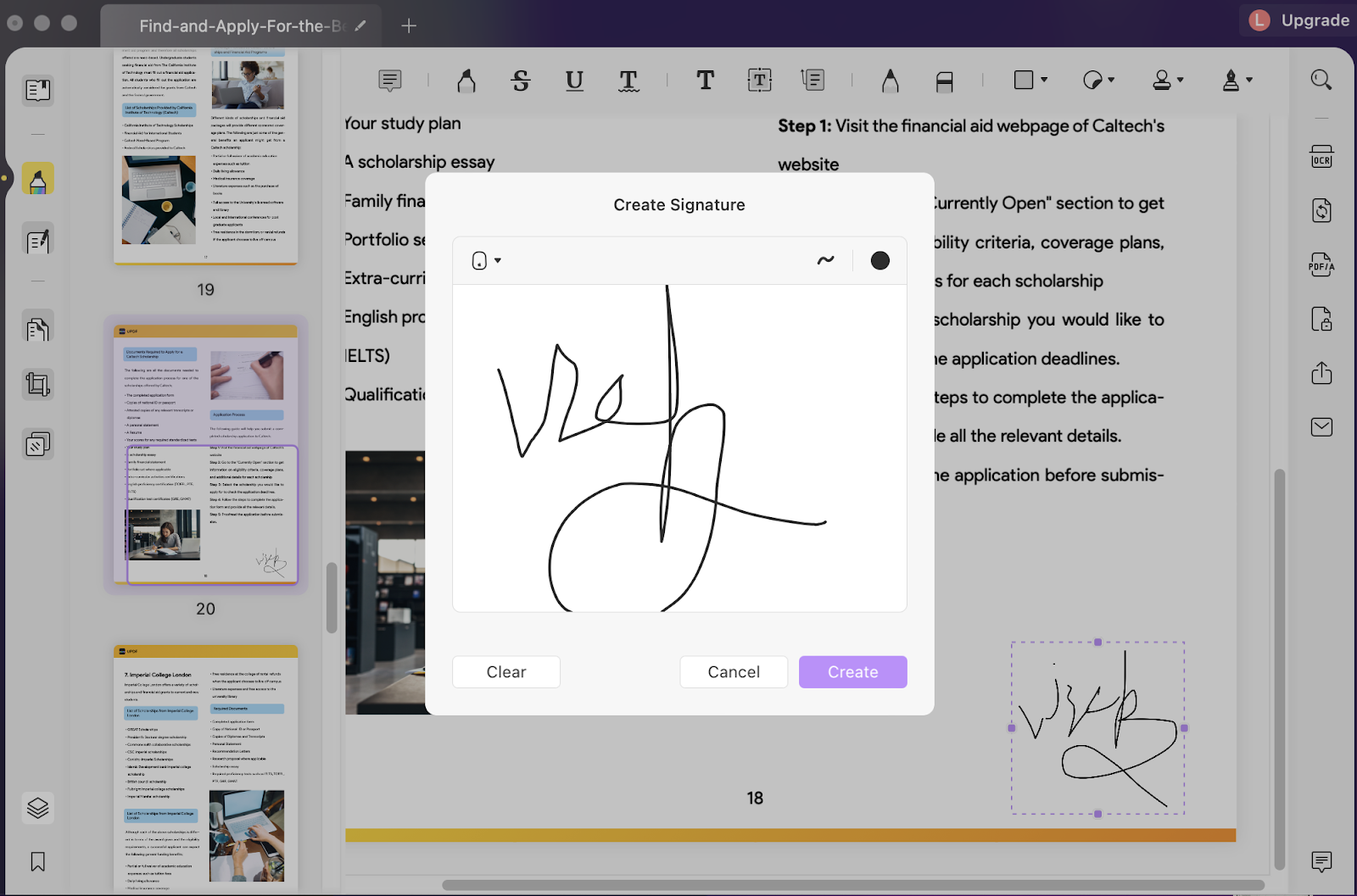Viewport: 1357px width, 896px height.
Task: Pick the black signature color swatch
Action: click(880, 260)
